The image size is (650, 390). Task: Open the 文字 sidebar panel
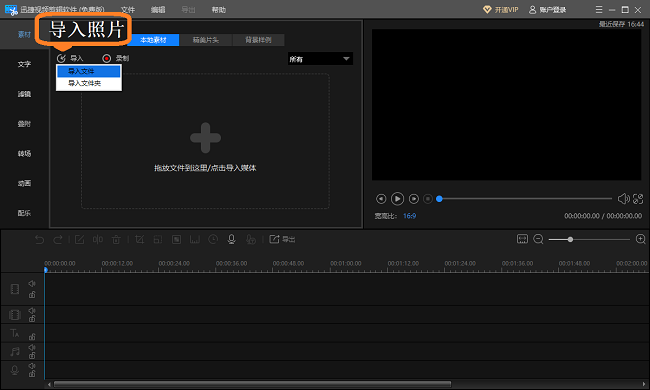pos(24,64)
